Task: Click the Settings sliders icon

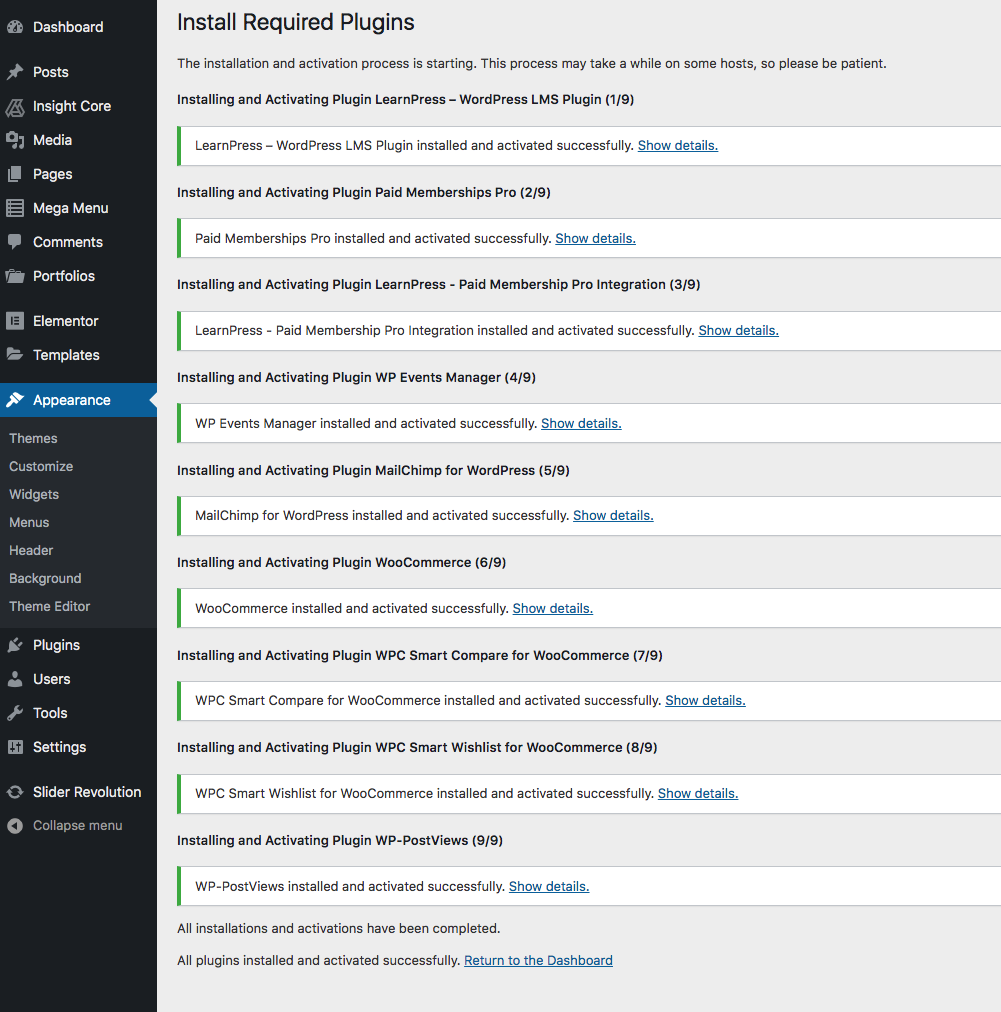Action: (15, 747)
